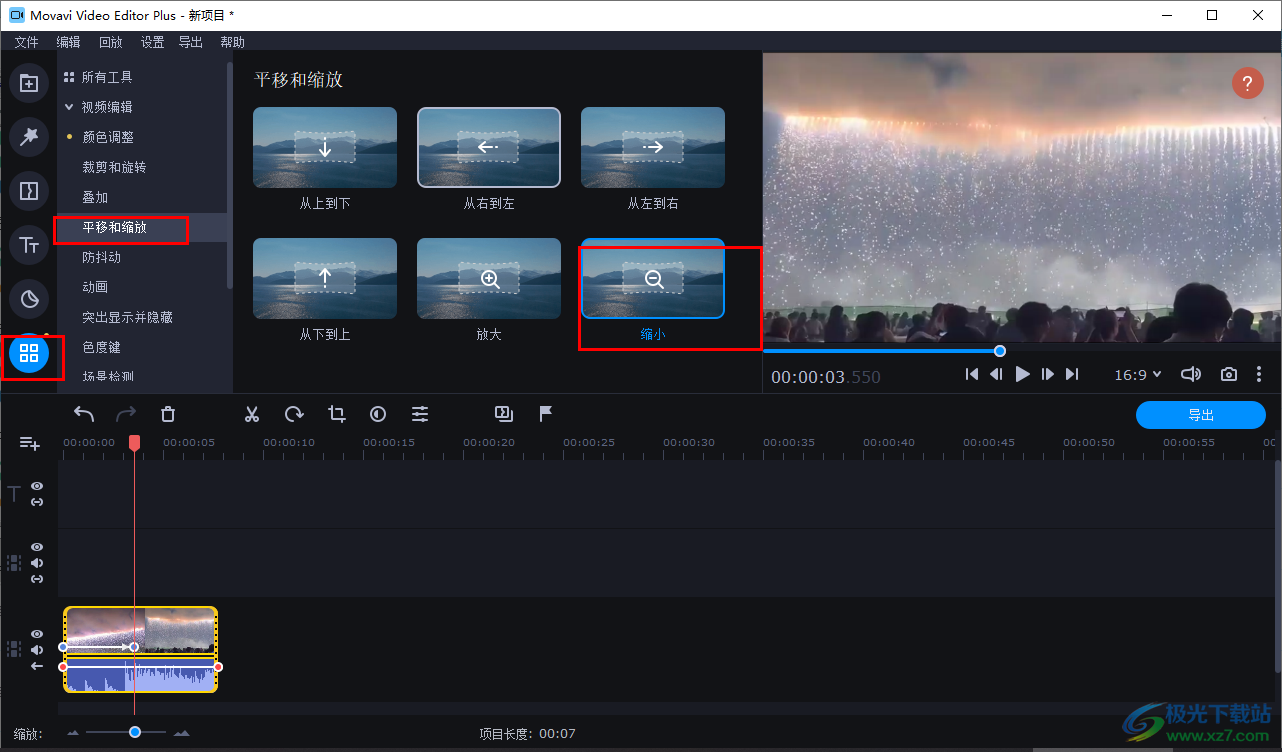Toggle title track link icon

[37, 502]
